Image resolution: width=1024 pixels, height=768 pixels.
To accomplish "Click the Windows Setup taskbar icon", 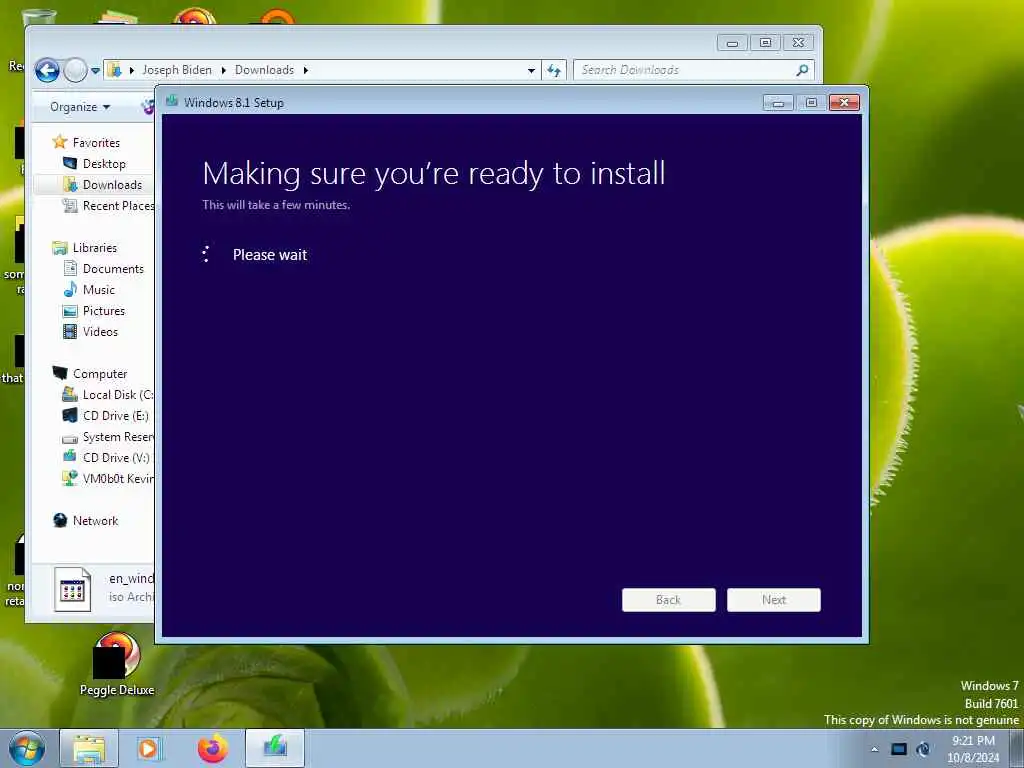I will point(275,748).
